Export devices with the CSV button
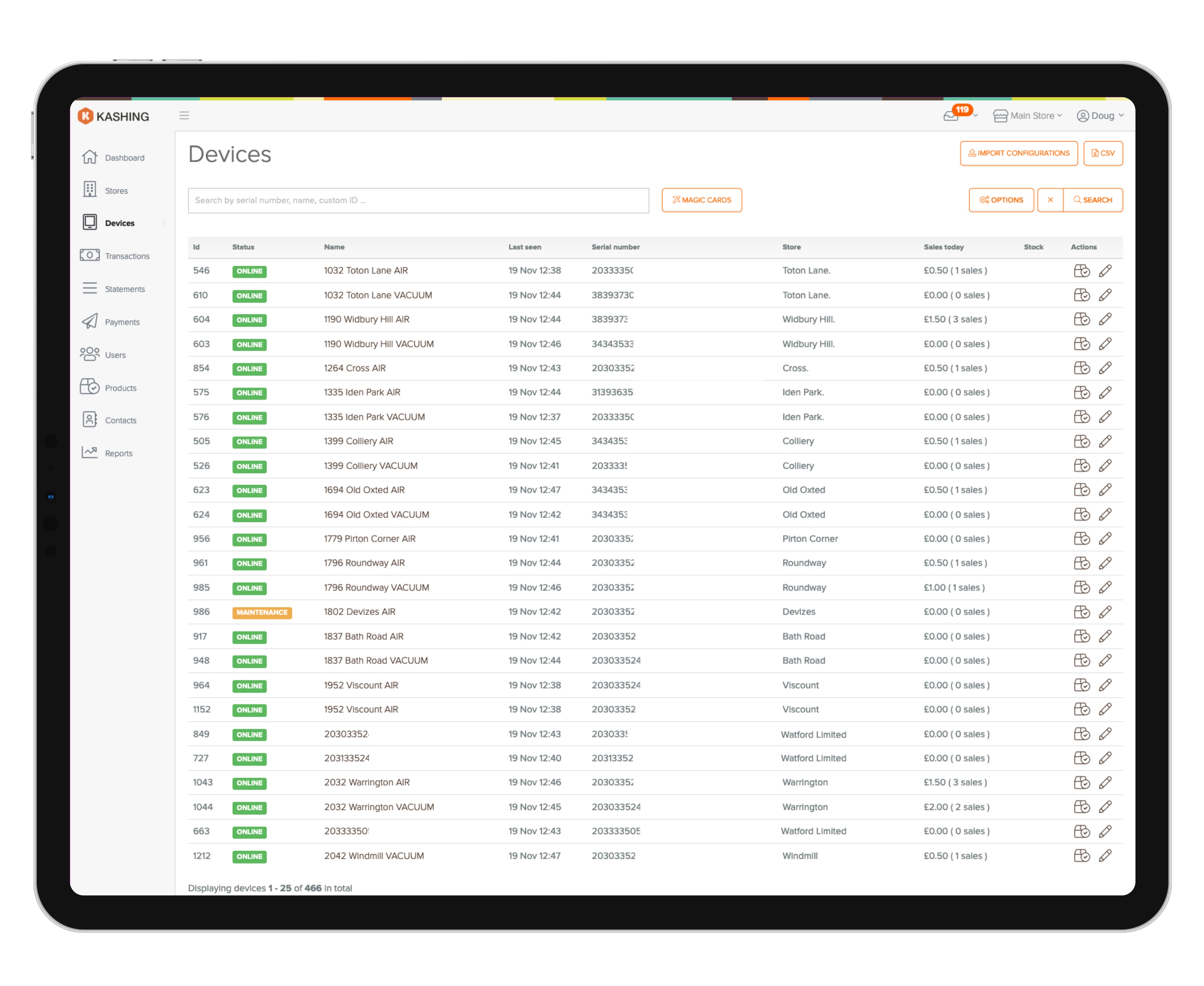Viewport: 1204px width, 986px height. pos(1102,153)
